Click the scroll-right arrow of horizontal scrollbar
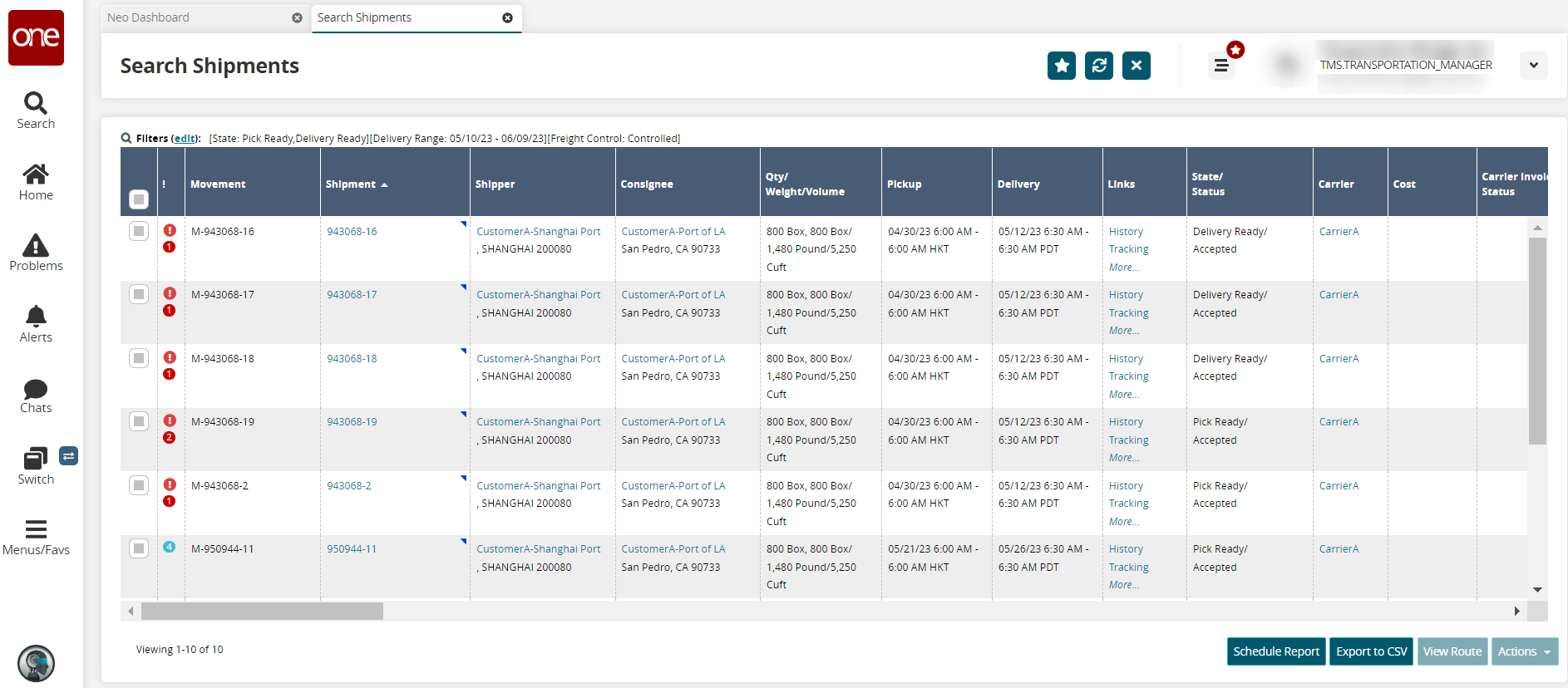Image resolution: width=1568 pixels, height=688 pixels. (x=1517, y=612)
